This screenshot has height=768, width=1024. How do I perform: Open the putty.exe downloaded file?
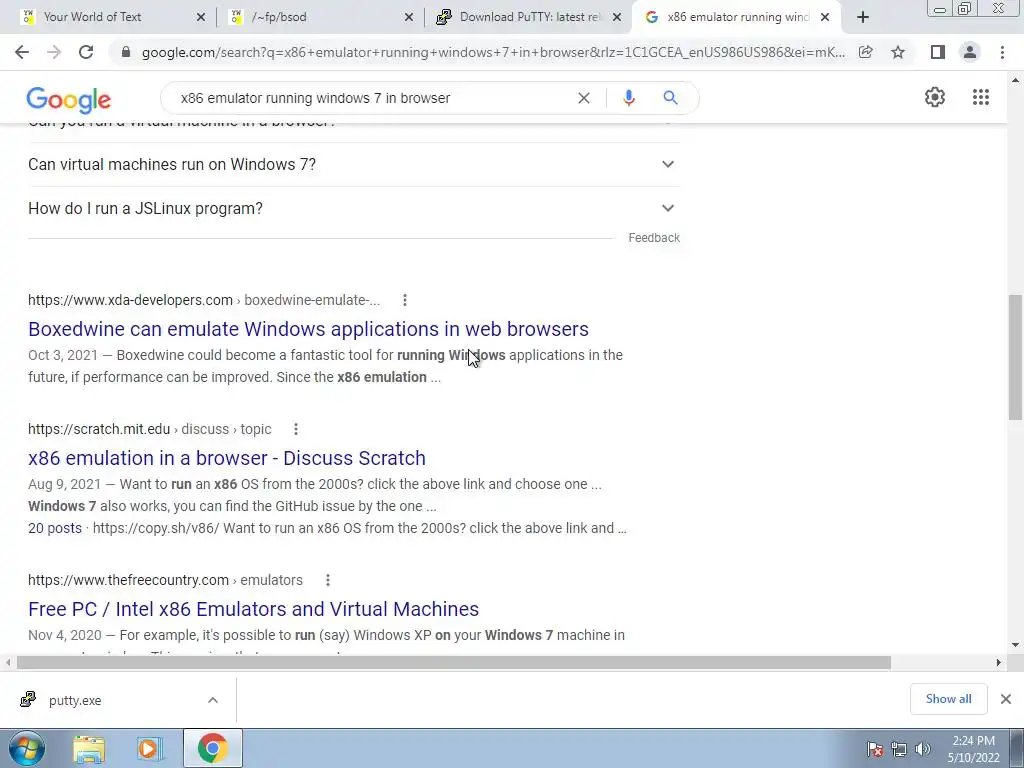click(74, 700)
